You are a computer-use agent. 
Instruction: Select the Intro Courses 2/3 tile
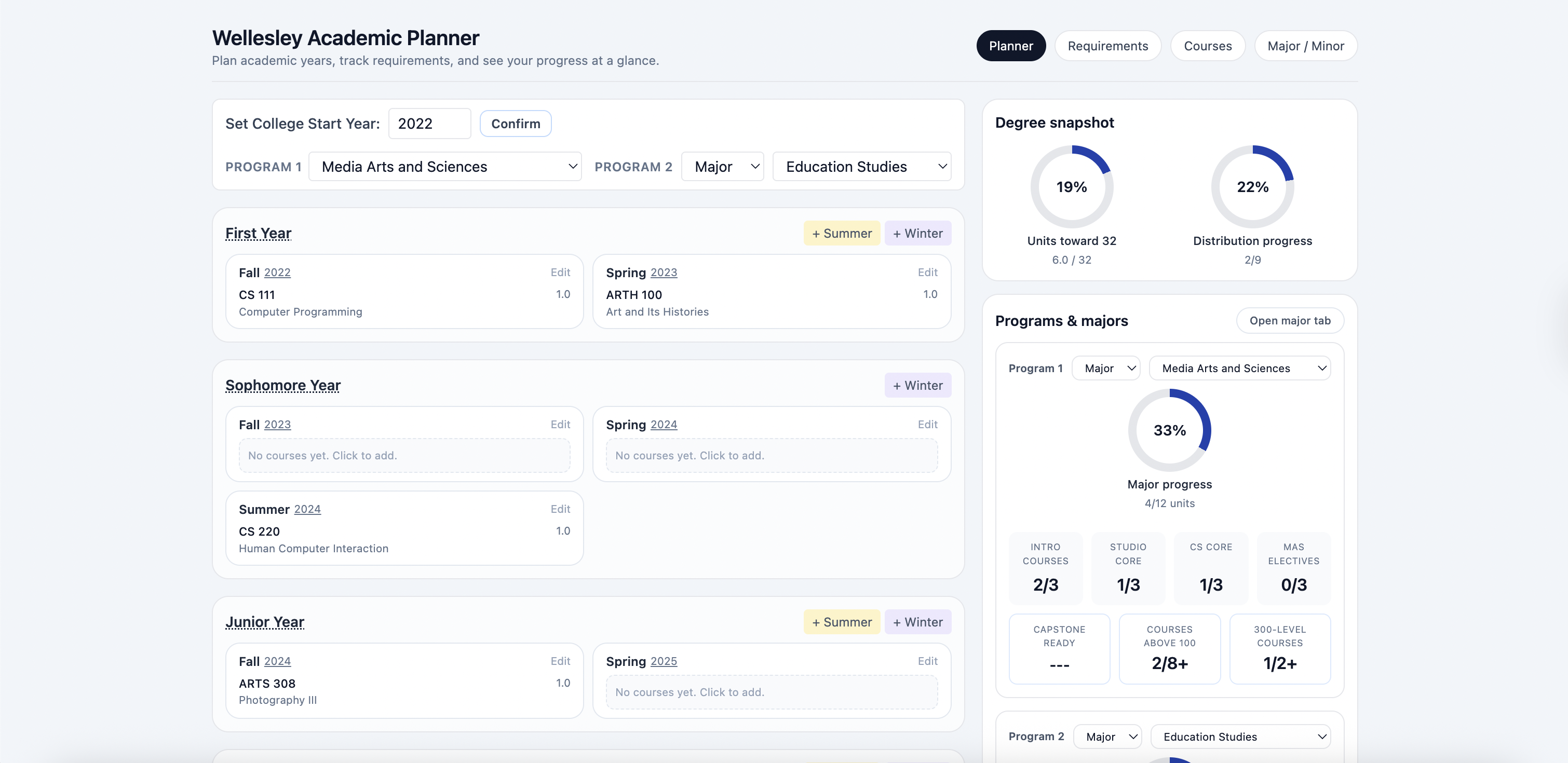click(x=1045, y=568)
